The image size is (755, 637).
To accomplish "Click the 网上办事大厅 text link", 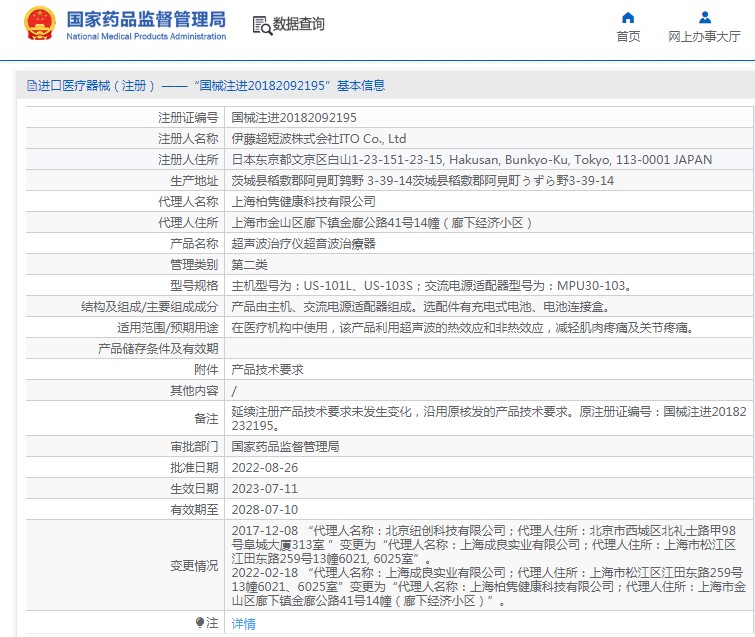I will coord(704,37).
